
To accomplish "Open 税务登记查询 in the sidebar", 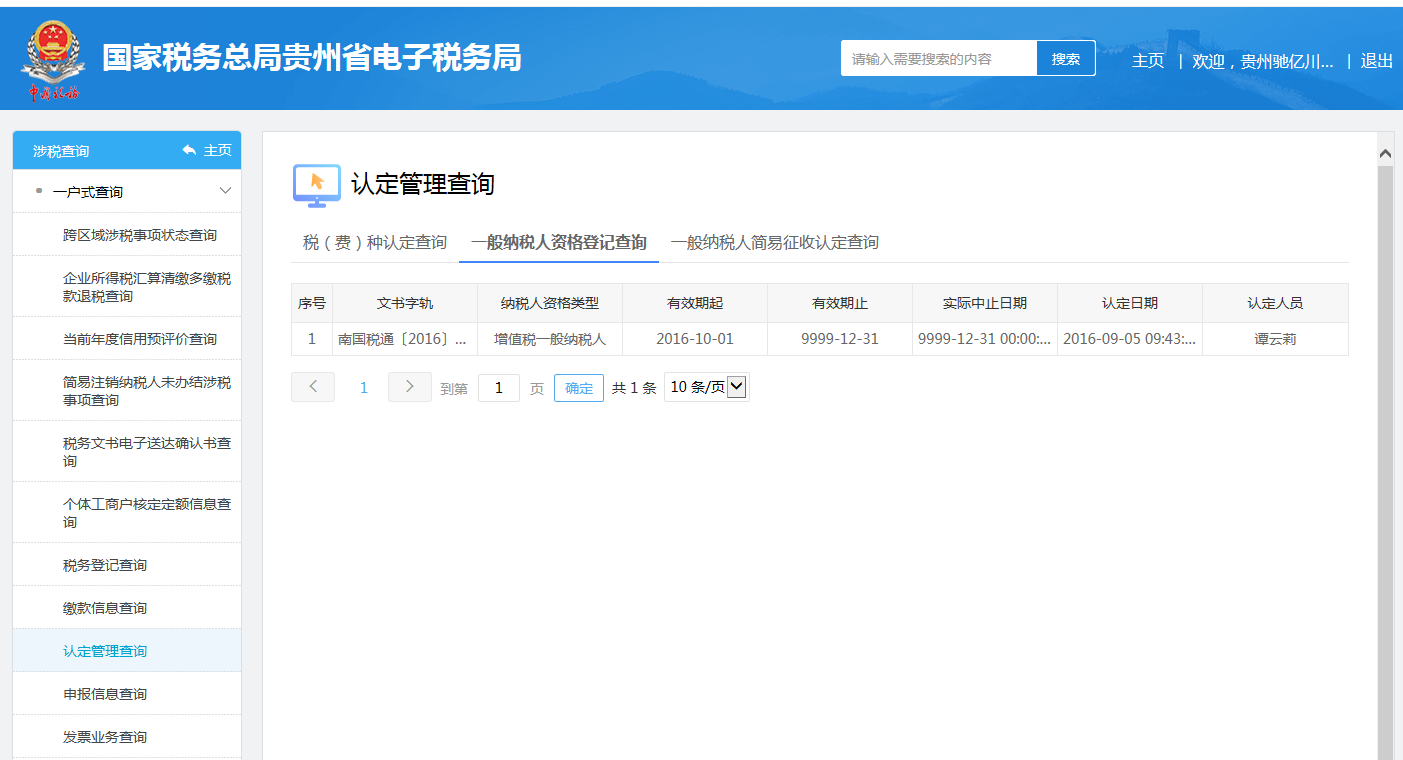I will click(x=105, y=565).
